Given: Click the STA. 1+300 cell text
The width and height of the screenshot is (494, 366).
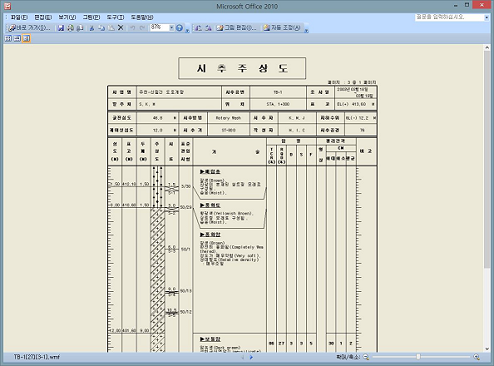Looking at the screenshot, I should click(278, 104).
